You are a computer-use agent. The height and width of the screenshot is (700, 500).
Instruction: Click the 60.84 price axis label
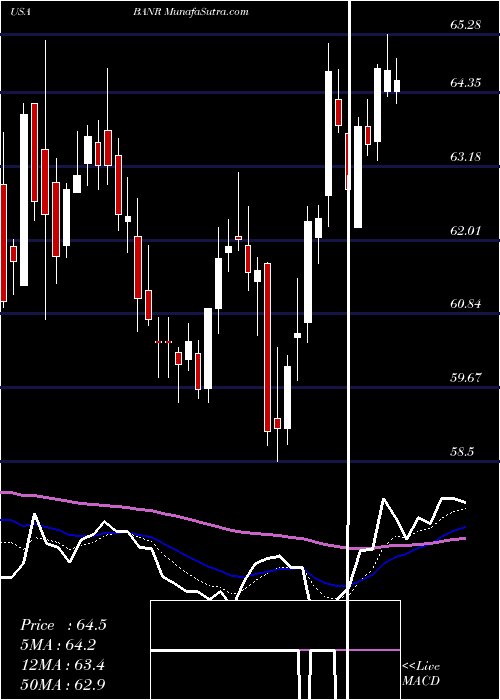466,304
